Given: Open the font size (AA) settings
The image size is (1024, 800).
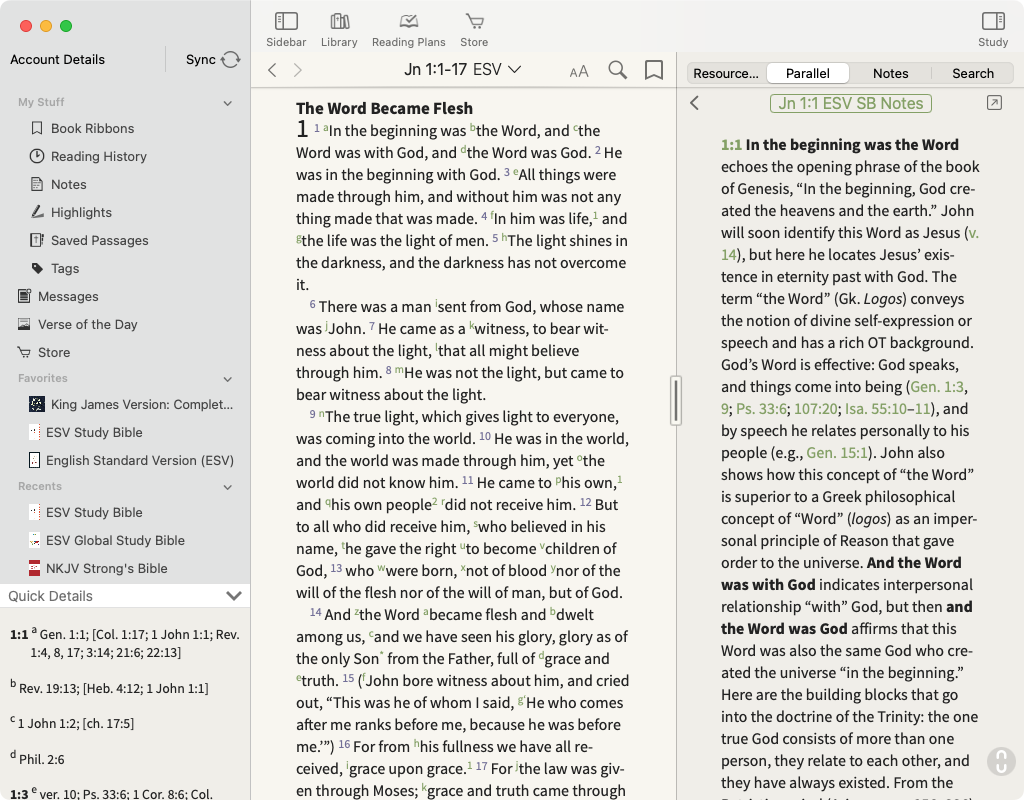Looking at the screenshot, I should point(579,71).
